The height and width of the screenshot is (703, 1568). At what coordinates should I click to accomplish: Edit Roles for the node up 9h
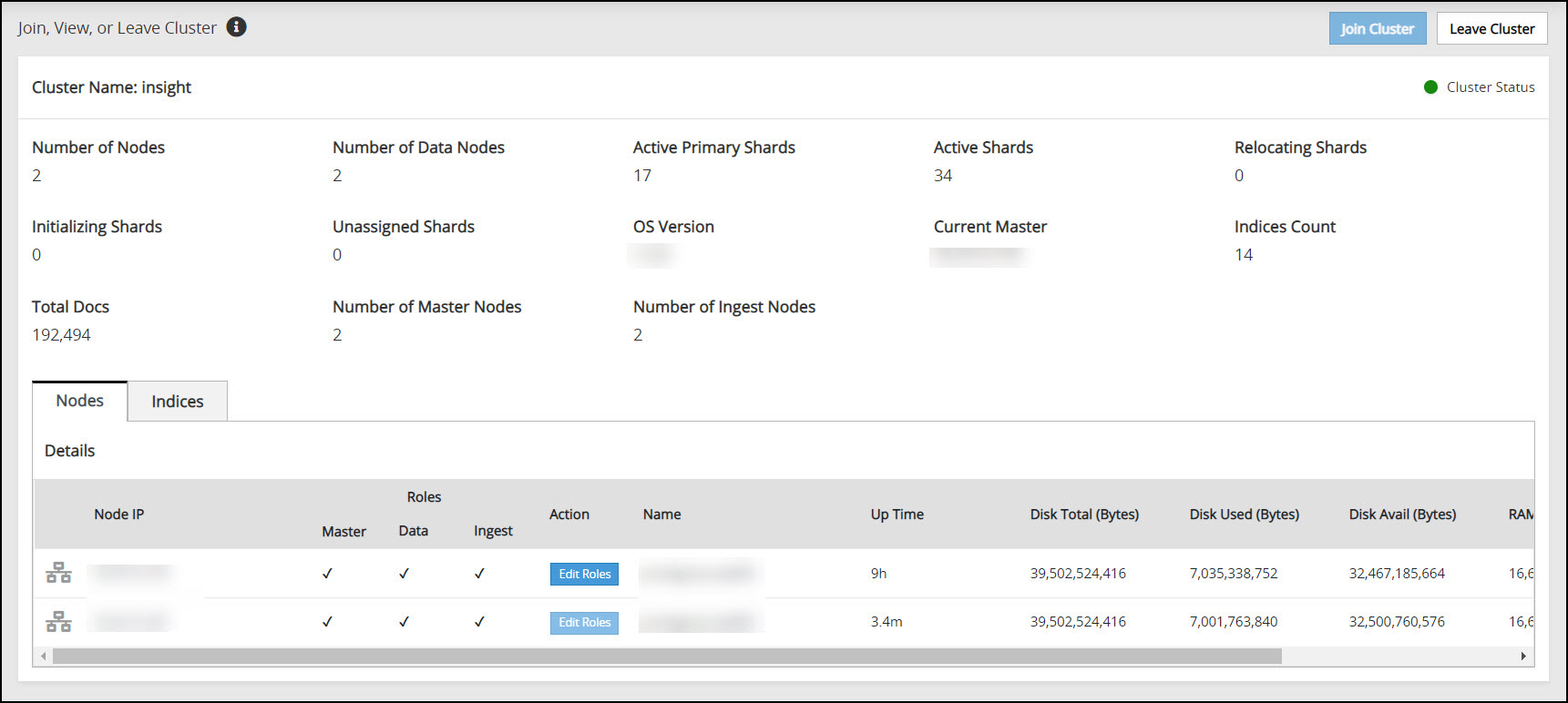(584, 574)
